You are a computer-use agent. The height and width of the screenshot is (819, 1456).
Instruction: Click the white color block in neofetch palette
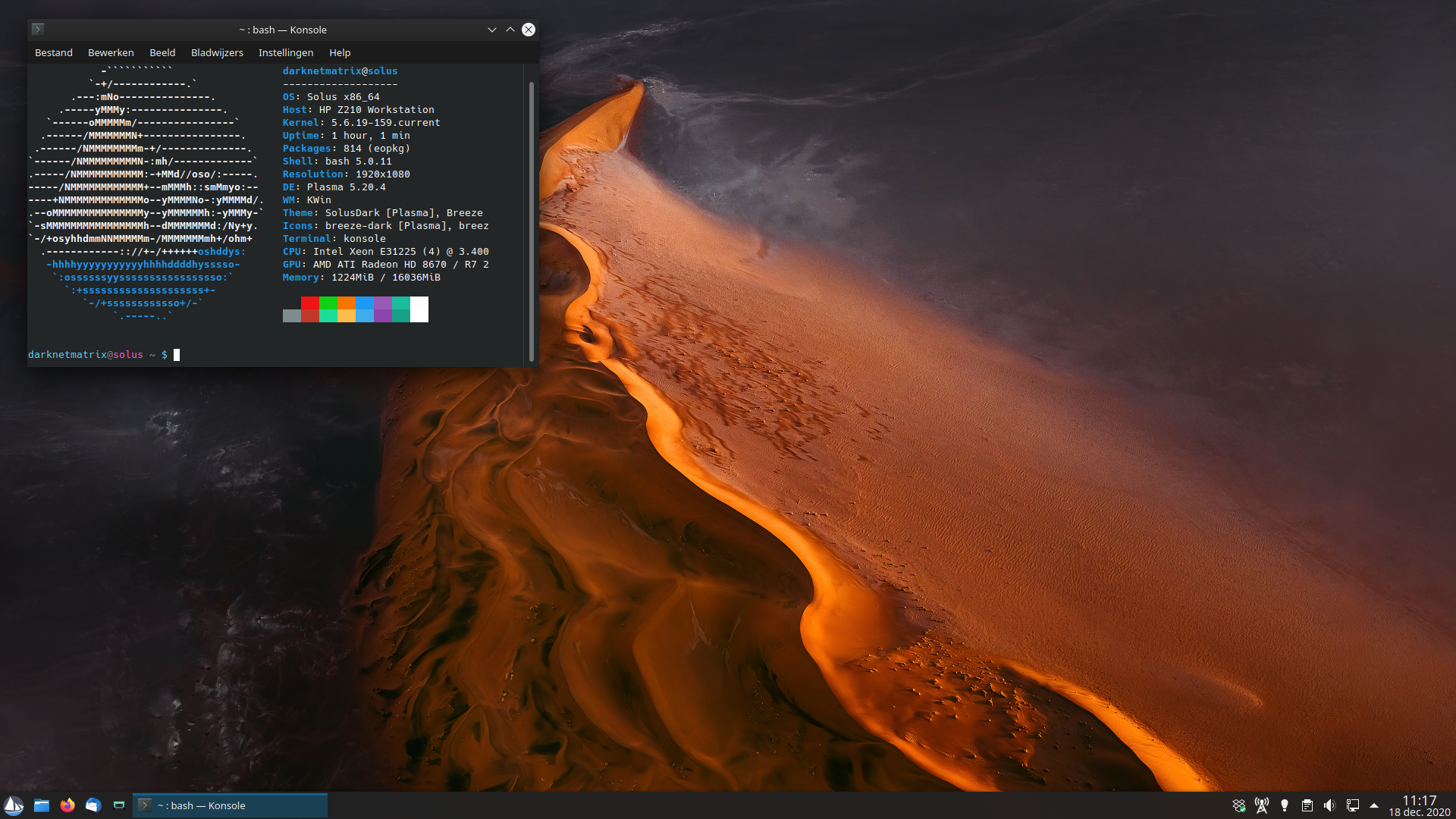[x=419, y=309]
